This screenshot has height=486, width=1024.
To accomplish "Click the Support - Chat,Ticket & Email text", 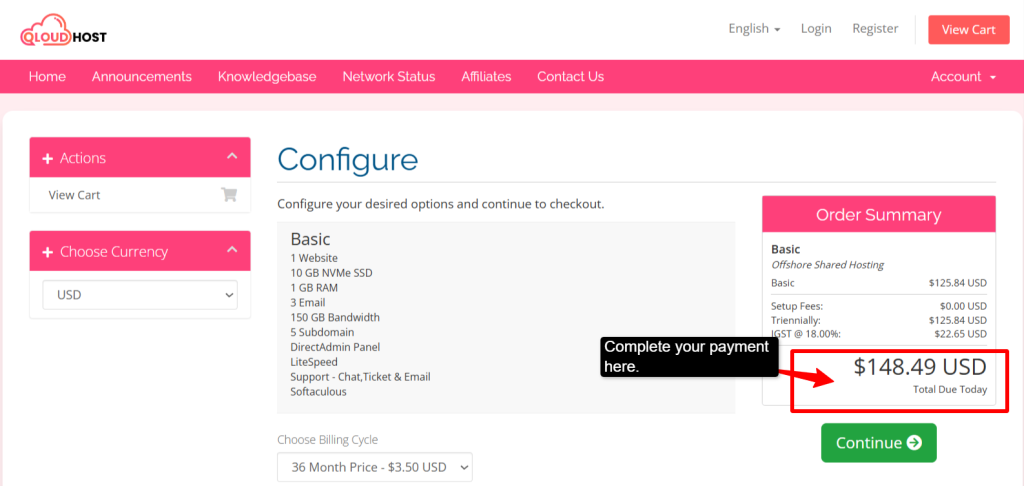I will click(360, 377).
